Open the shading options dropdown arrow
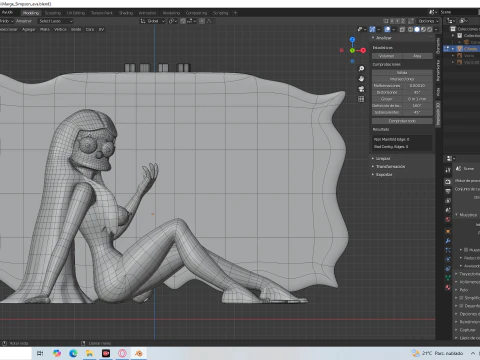 [x=436, y=29]
